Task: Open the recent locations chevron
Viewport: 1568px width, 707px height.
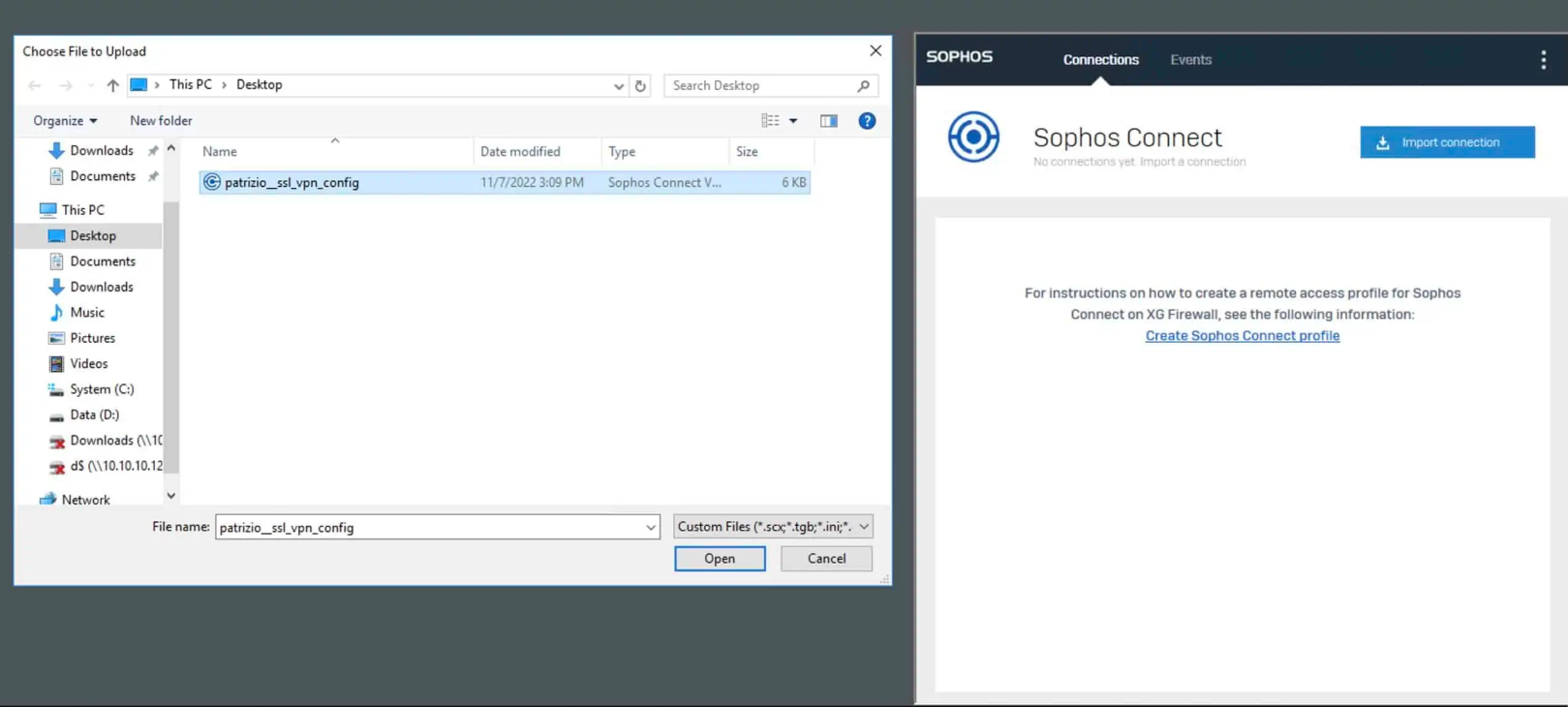Action: click(90, 85)
